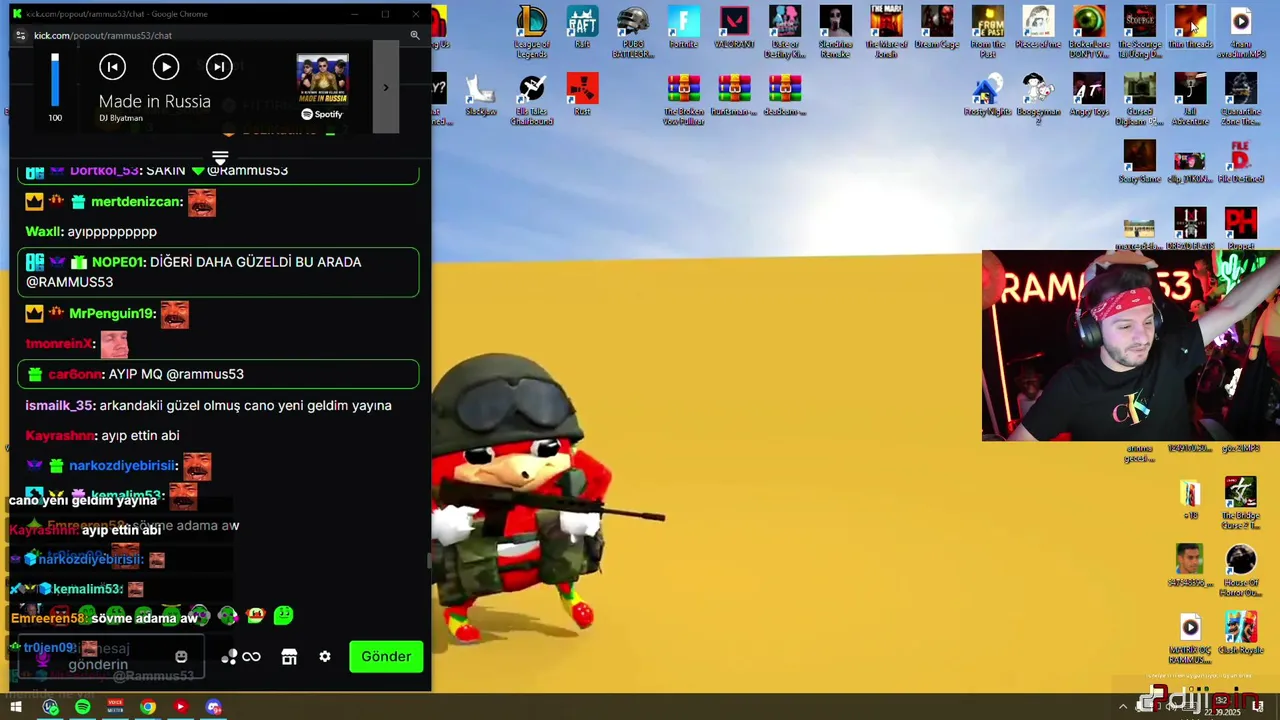Send the chat message with Gönder button

click(386, 657)
